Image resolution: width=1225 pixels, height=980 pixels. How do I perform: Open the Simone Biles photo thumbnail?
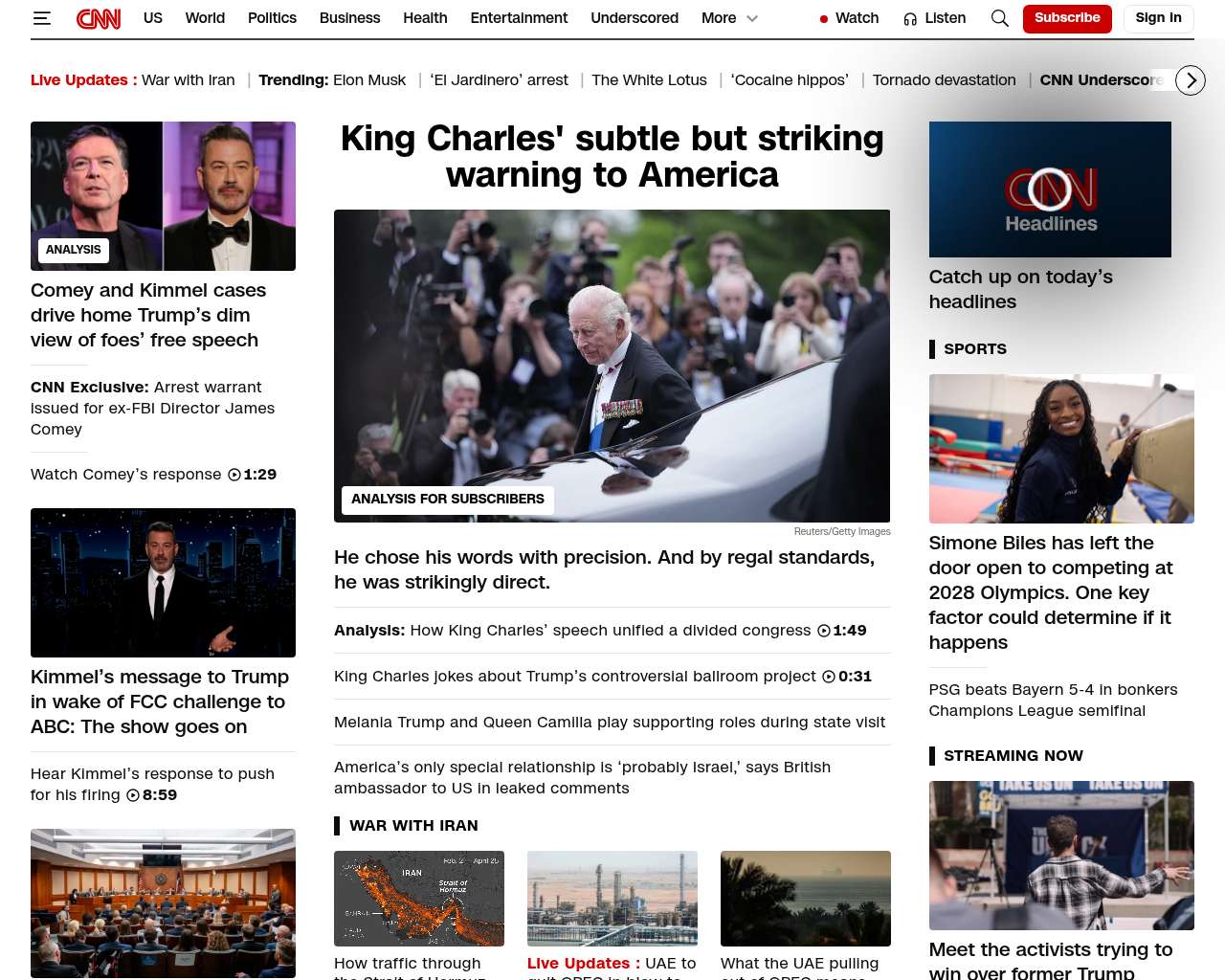click(1061, 449)
